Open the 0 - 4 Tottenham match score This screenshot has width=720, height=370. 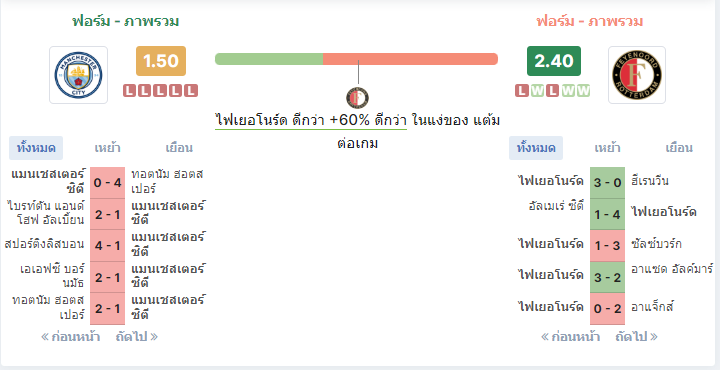pyautogui.click(x=107, y=183)
